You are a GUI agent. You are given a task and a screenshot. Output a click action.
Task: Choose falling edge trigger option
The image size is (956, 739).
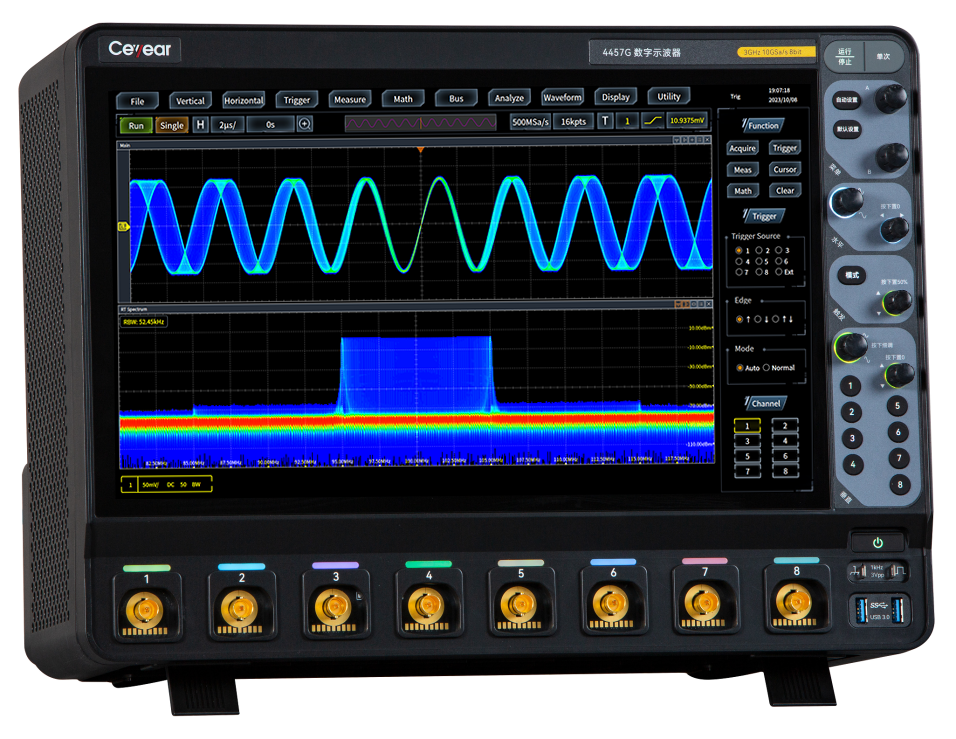(x=760, y=319)
